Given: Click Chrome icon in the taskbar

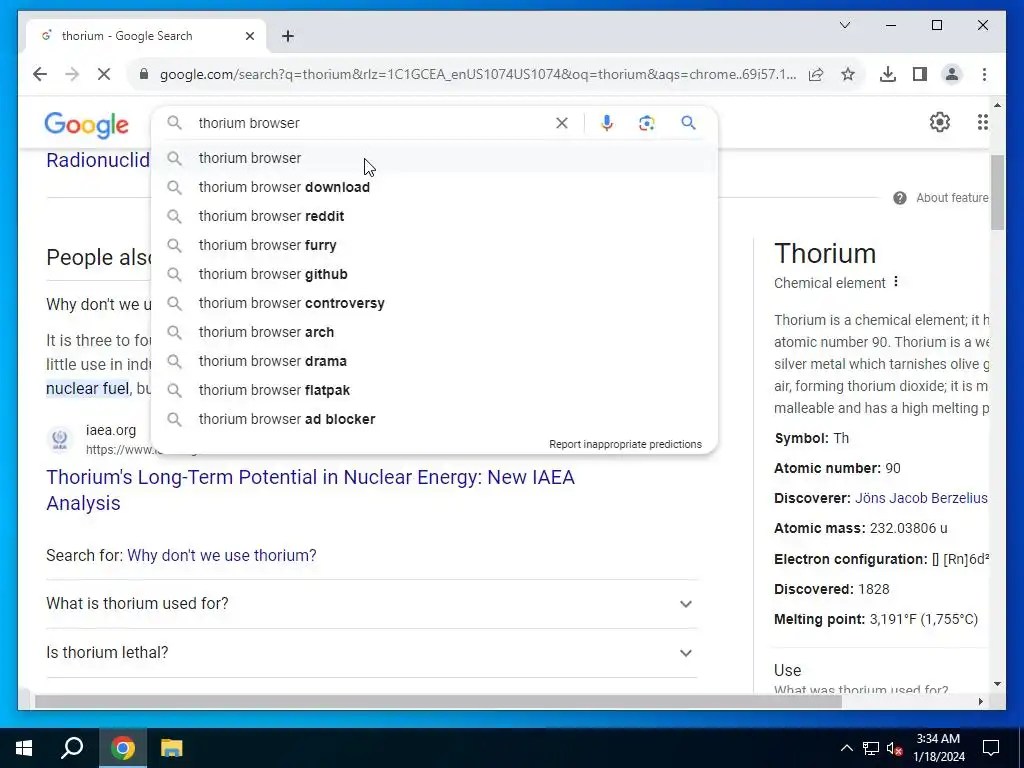Looking at the screenshot, I should (x=123, y=748).
